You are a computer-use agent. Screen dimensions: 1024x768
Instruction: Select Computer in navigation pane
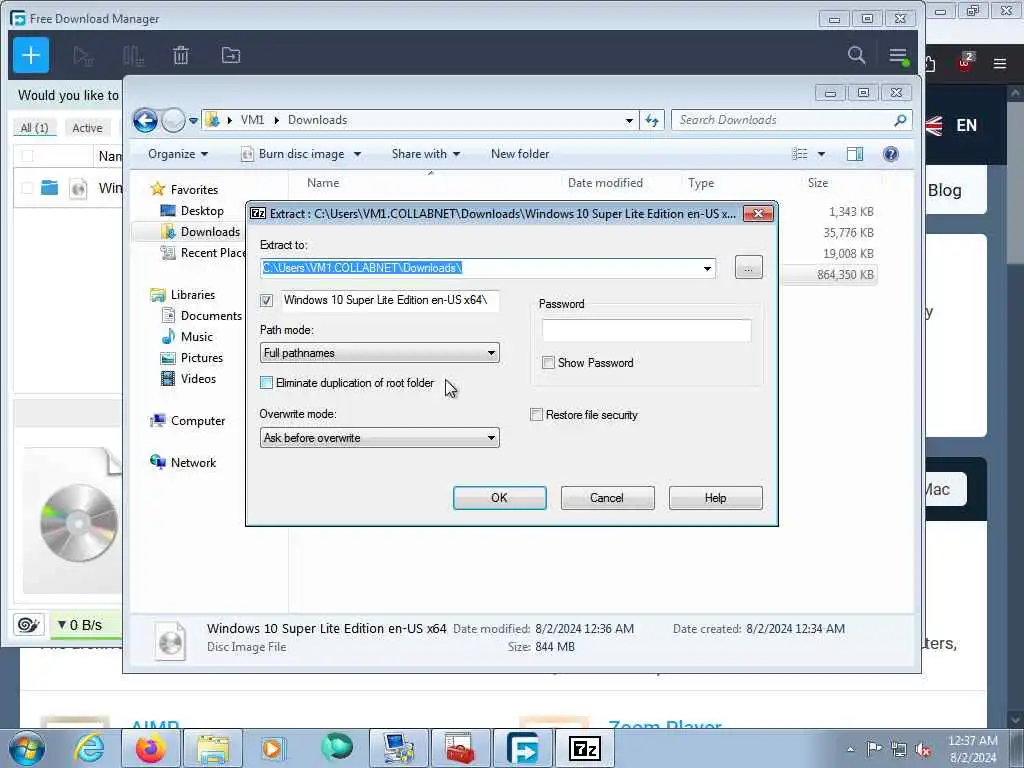point(198,421)
